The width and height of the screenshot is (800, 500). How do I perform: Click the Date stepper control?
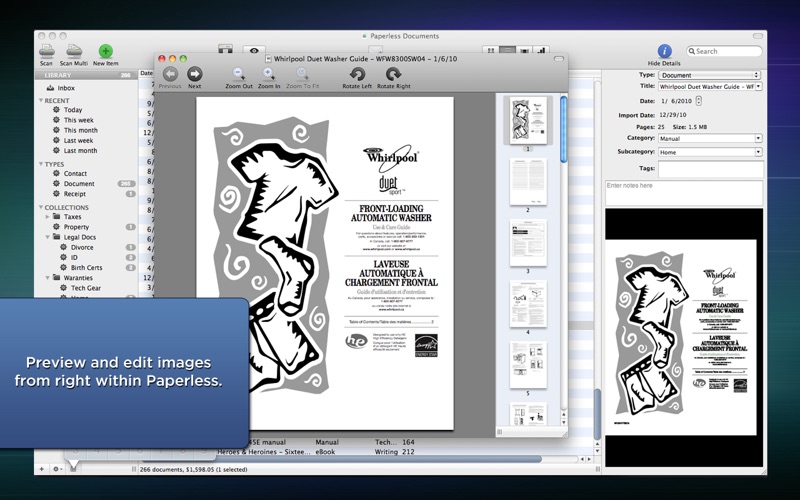[699, 100]
